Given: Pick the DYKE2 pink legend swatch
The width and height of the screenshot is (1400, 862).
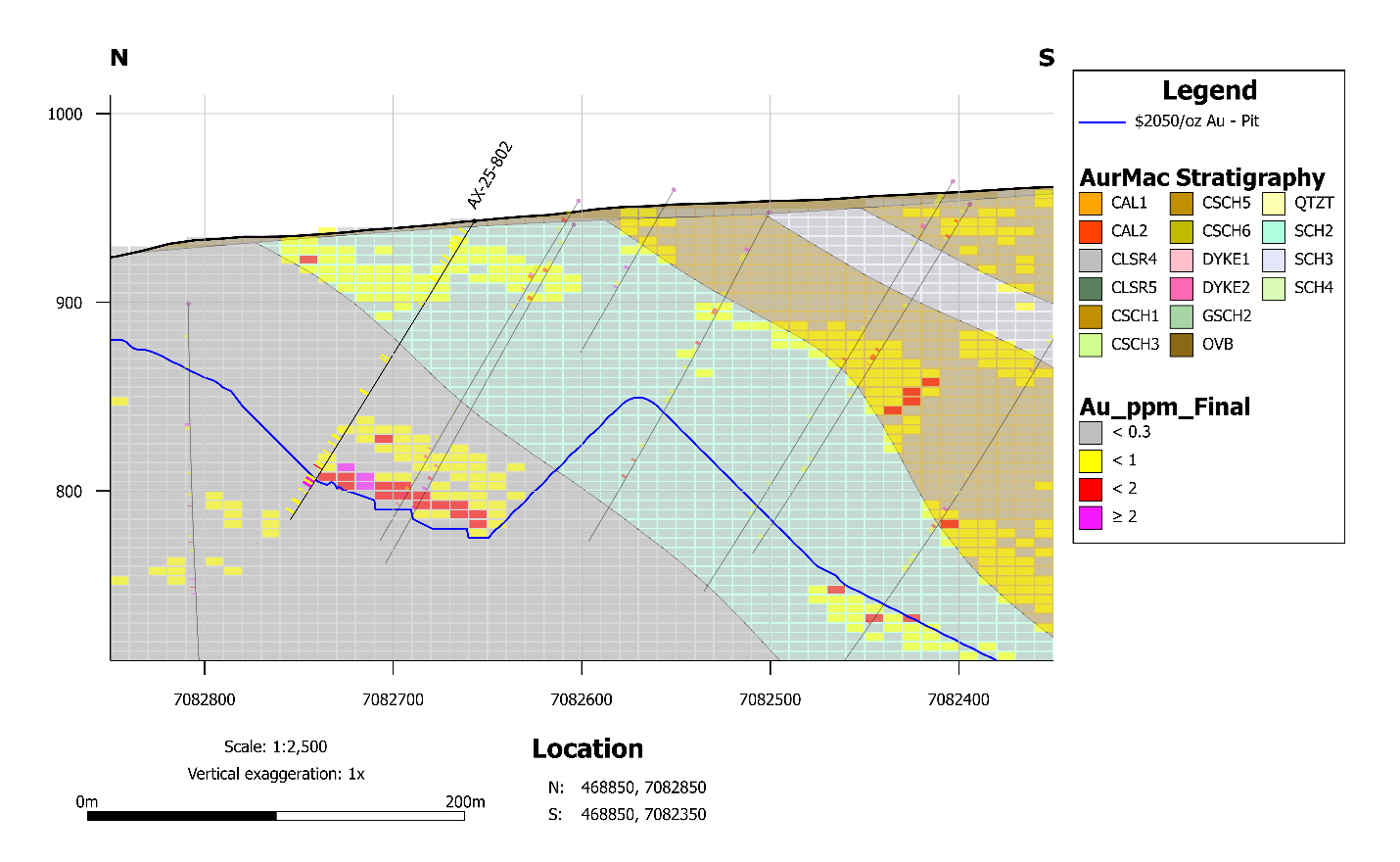Looking at the screenshot, I should click(x=1182, y=288).
